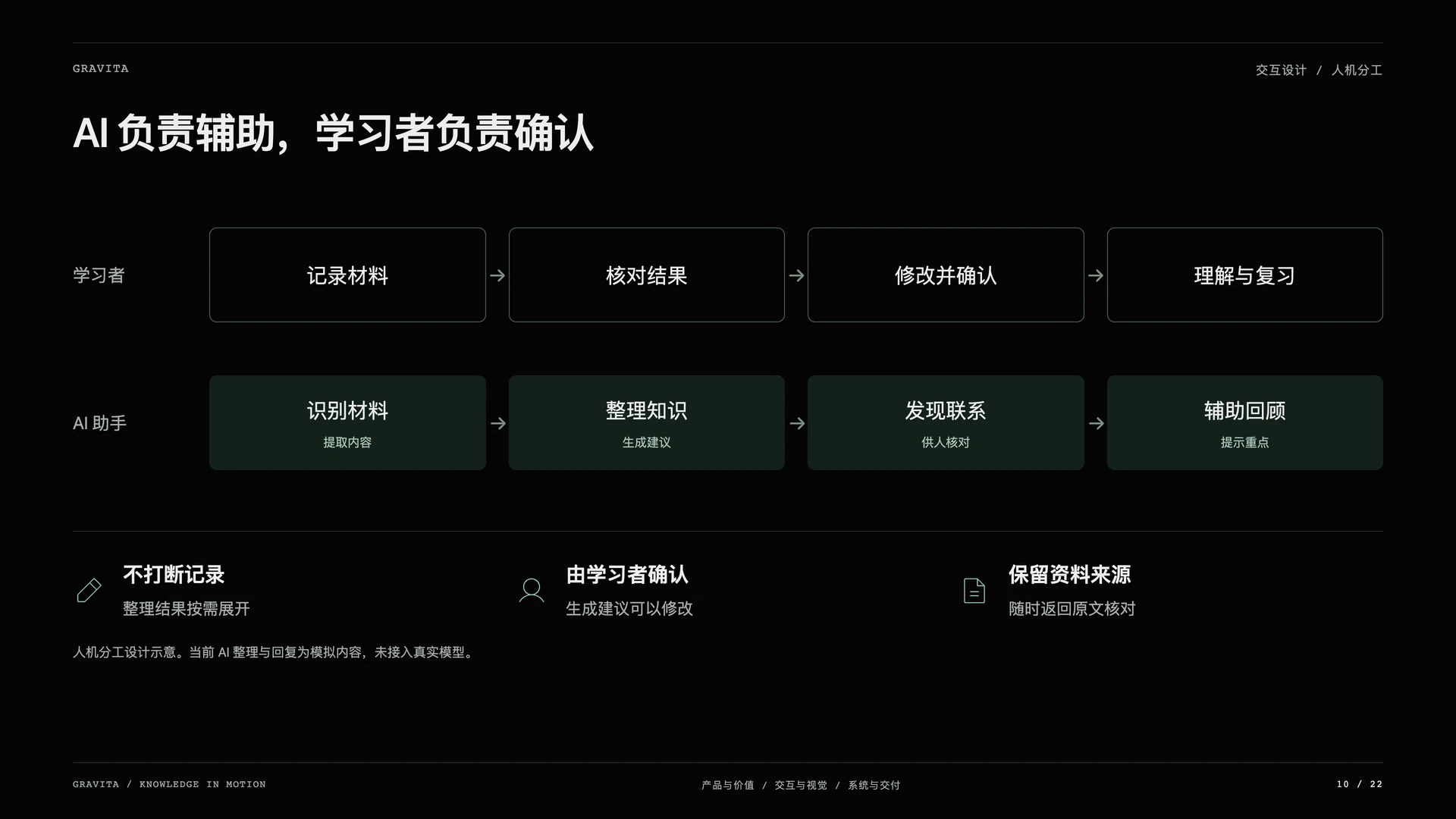This screenshot has height=819, width=1456.
Task: Click the 不打断记录 heading
Action: [174, 575]
